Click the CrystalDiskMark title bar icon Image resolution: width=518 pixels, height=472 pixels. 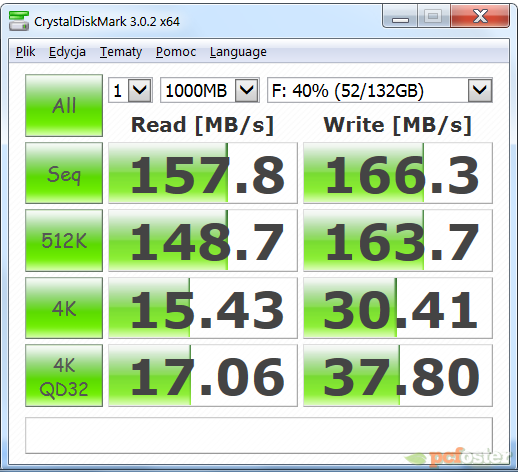click(19, 21)
